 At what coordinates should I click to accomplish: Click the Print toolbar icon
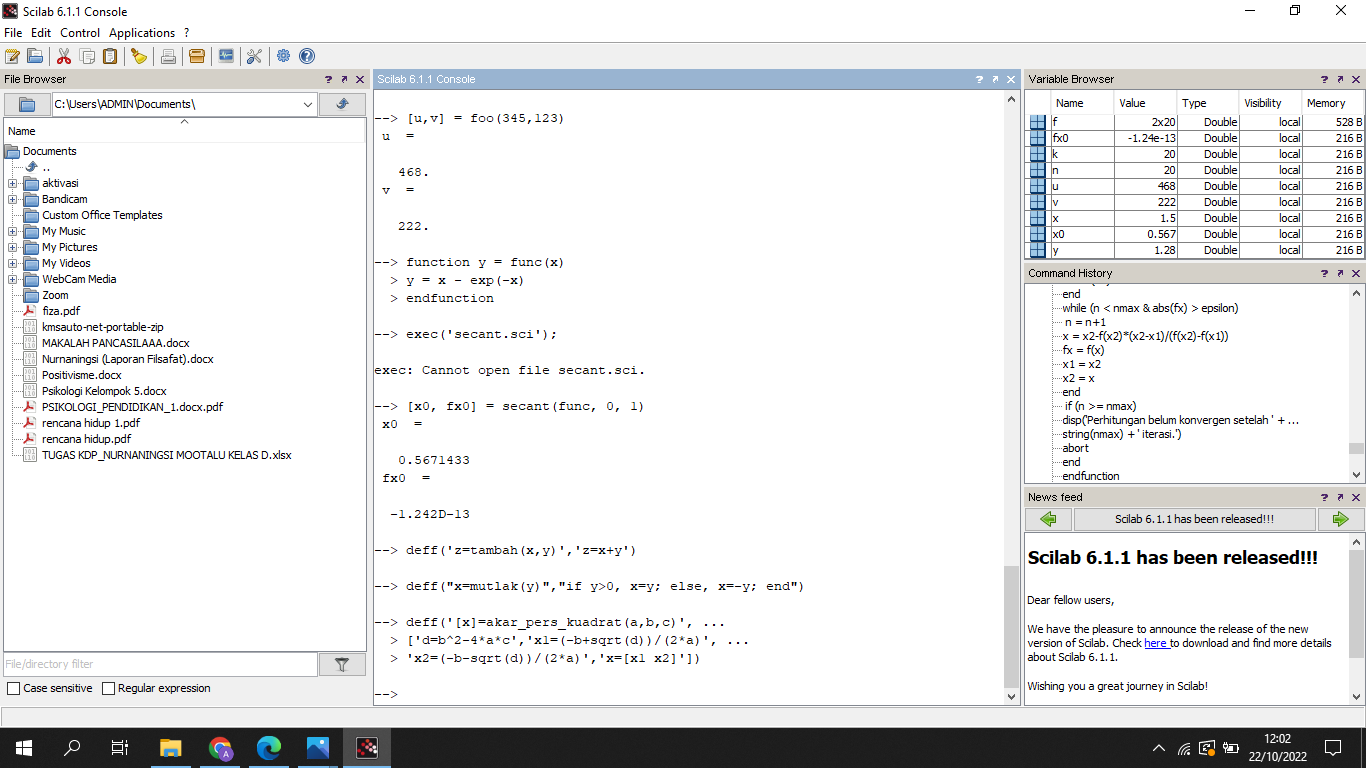pos(168,56)
